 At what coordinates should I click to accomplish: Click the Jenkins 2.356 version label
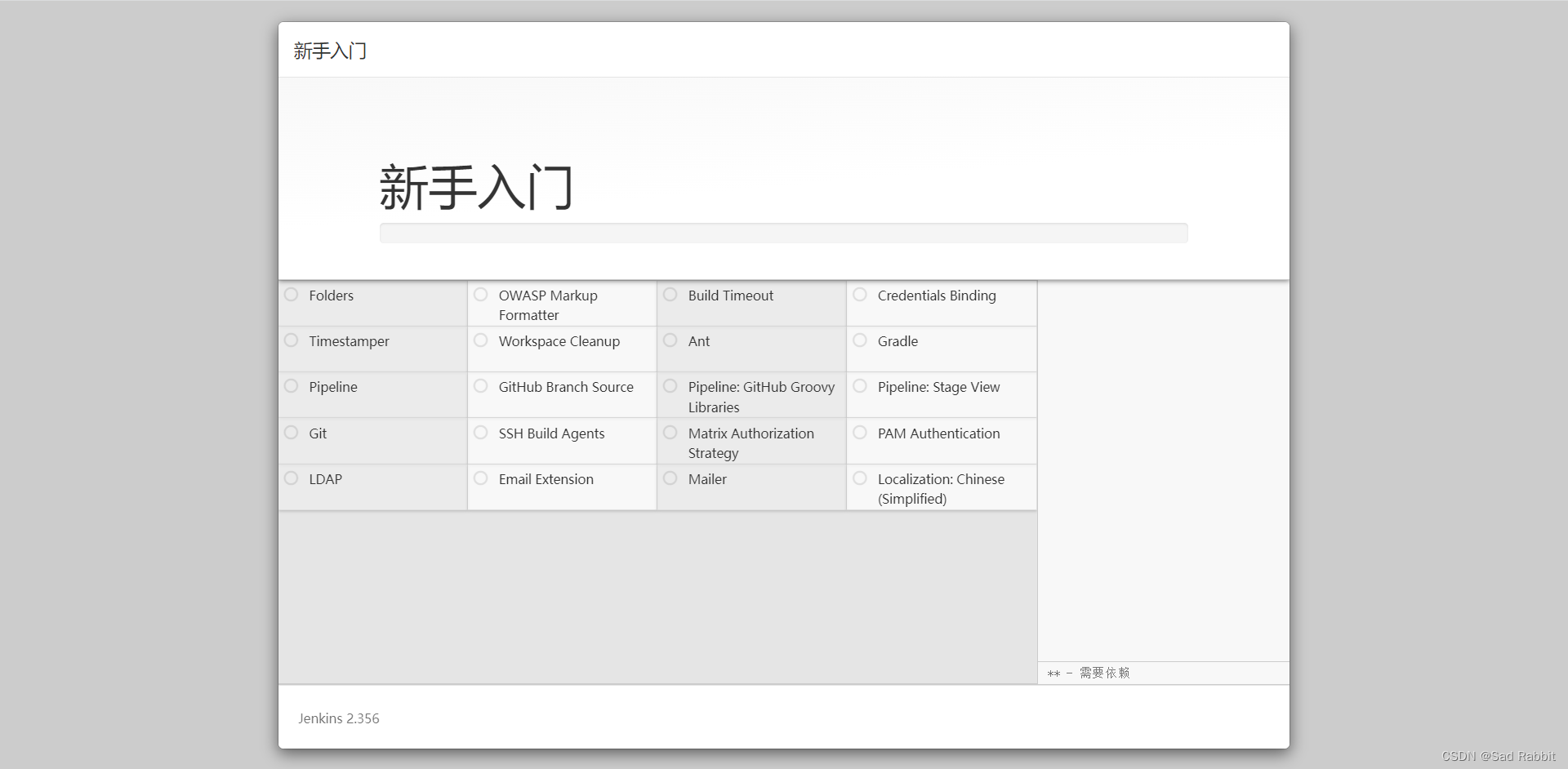pyautogui.click(x=338, y=718)
